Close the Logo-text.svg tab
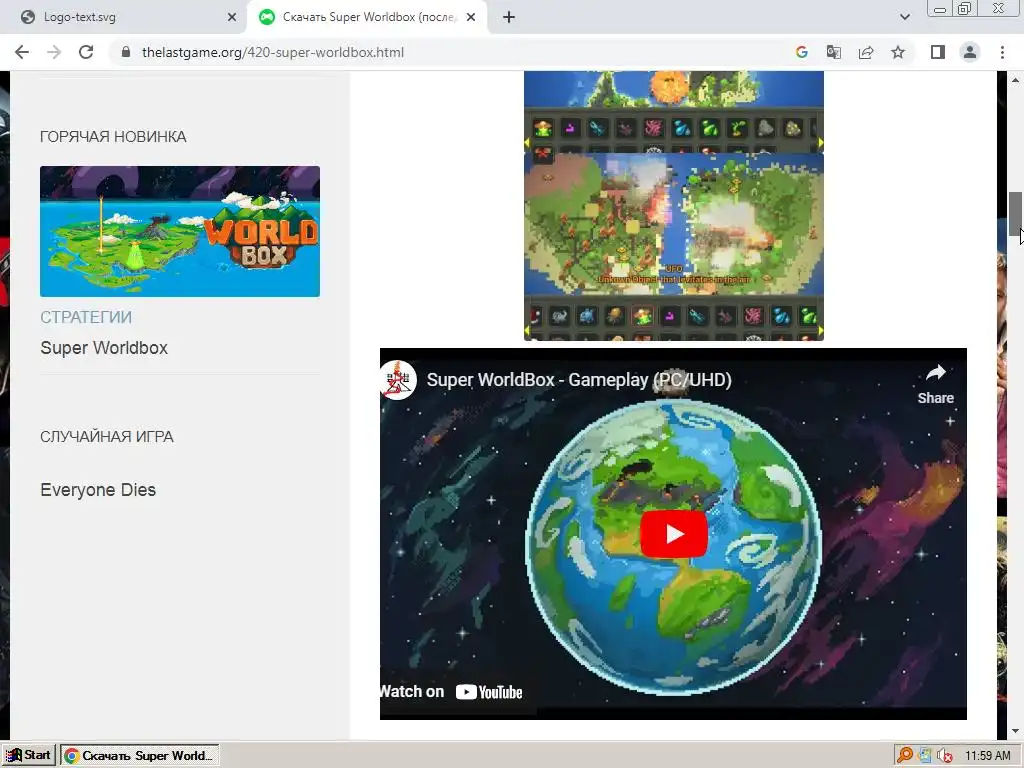Screen dimensions: 1024x768 coord(232,17)
